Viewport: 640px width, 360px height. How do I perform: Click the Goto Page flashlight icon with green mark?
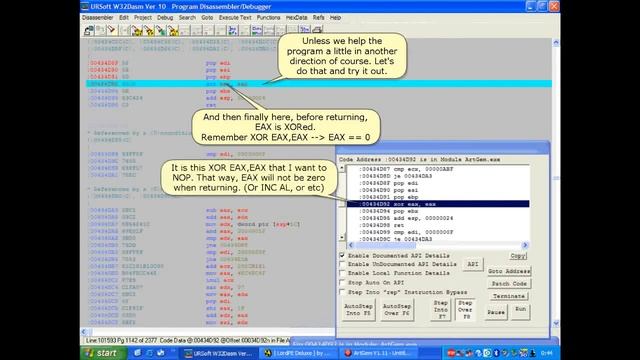161,30
